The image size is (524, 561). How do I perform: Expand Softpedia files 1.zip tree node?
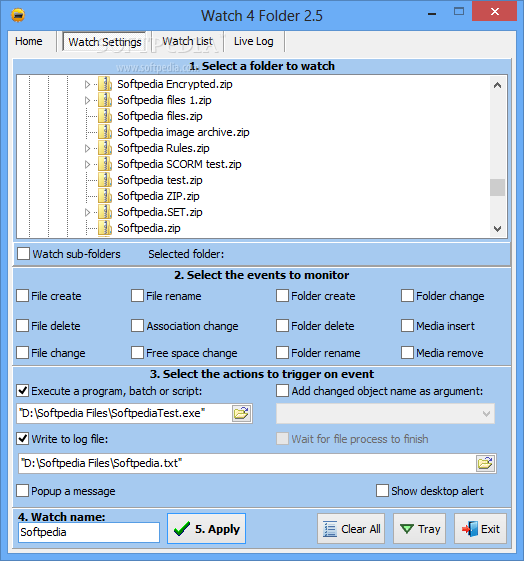[87, 101]
